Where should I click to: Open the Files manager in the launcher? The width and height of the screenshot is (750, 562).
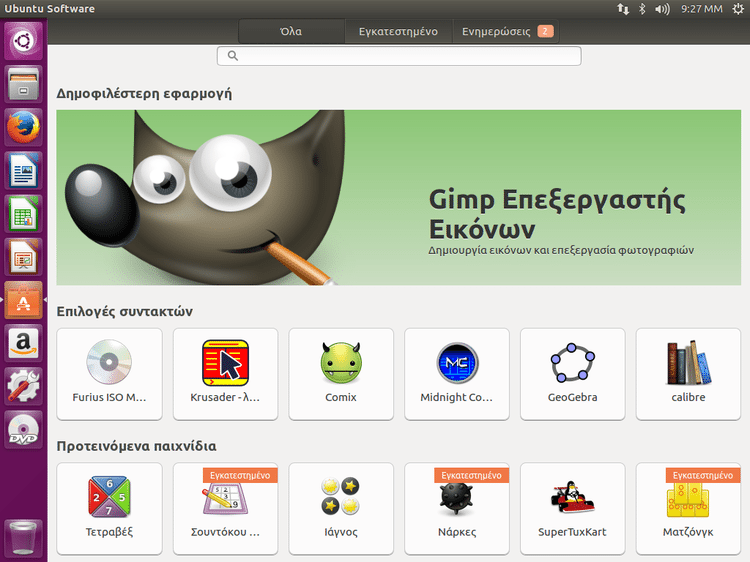click(x=23, y=84)
